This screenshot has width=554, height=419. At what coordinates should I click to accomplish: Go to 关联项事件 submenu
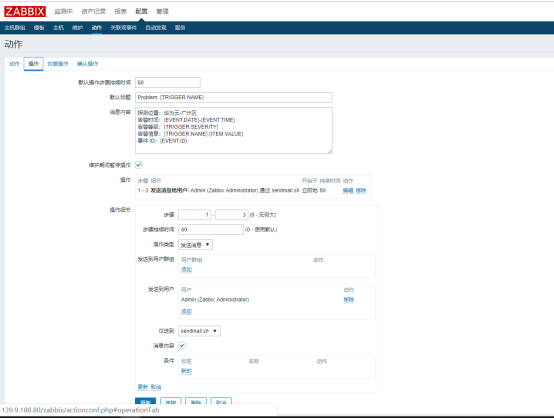(x=123, y=28)
